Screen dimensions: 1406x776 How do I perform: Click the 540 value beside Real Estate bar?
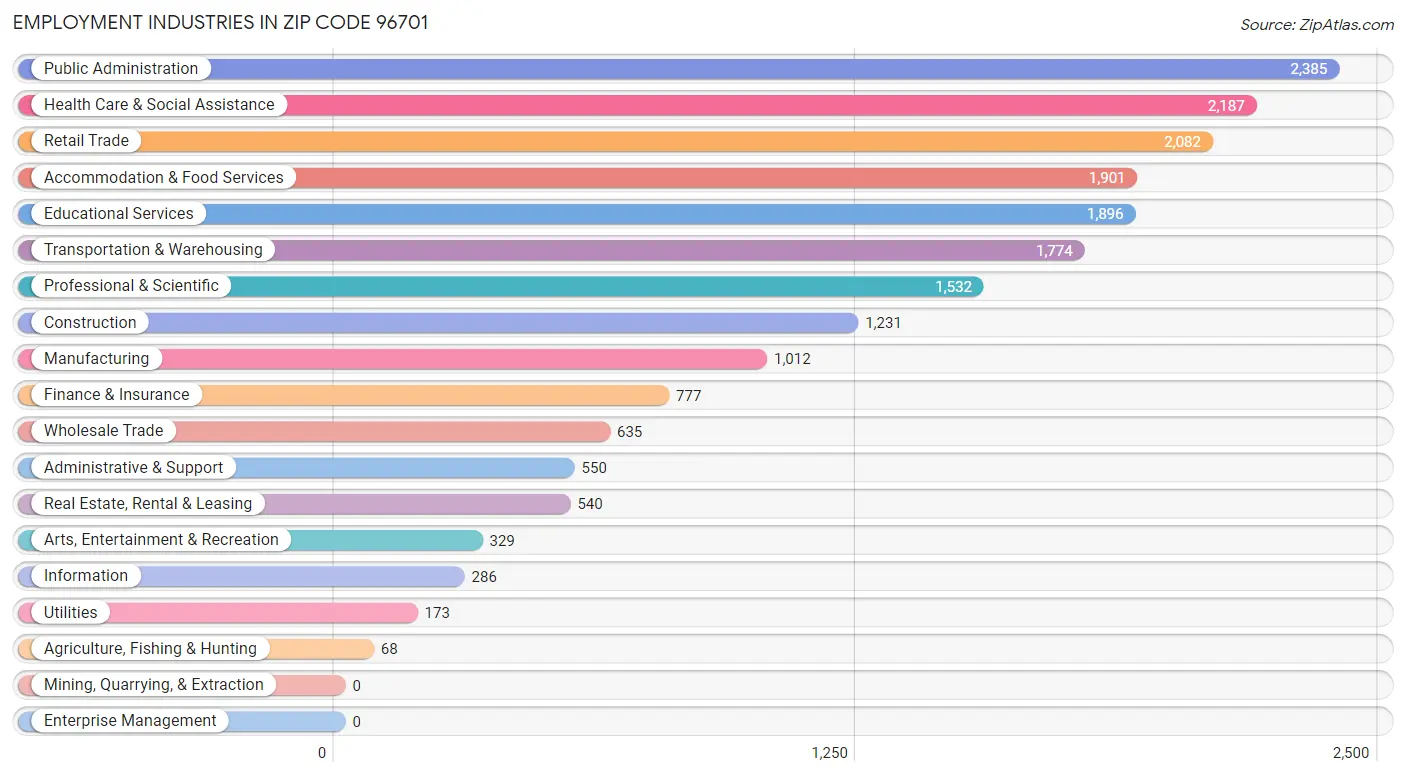pos(590,504)
